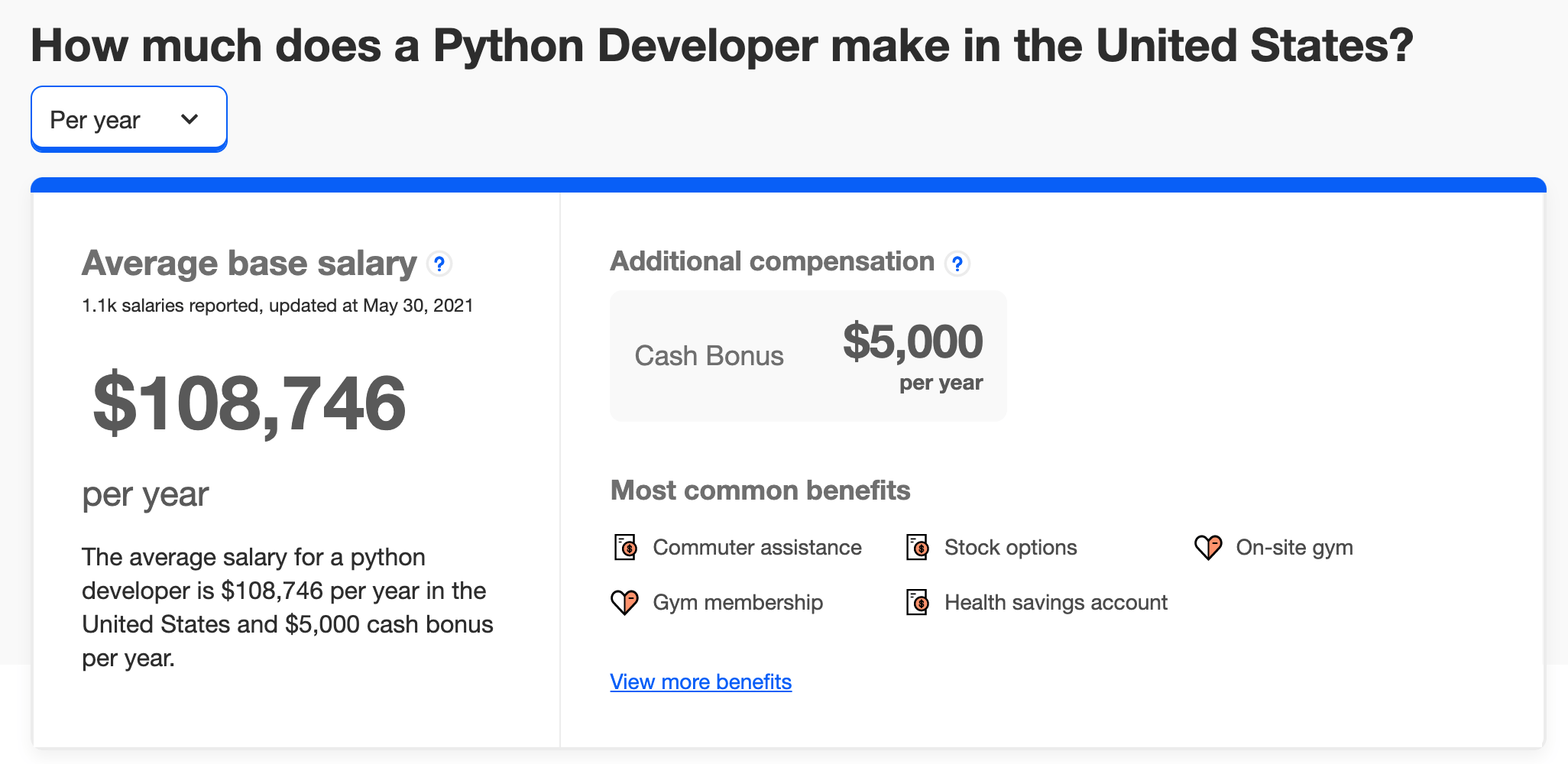Select the Commuter assistance benefit label
The width and height of the screenshot is (1568, 764).
[x=757, y=547]
